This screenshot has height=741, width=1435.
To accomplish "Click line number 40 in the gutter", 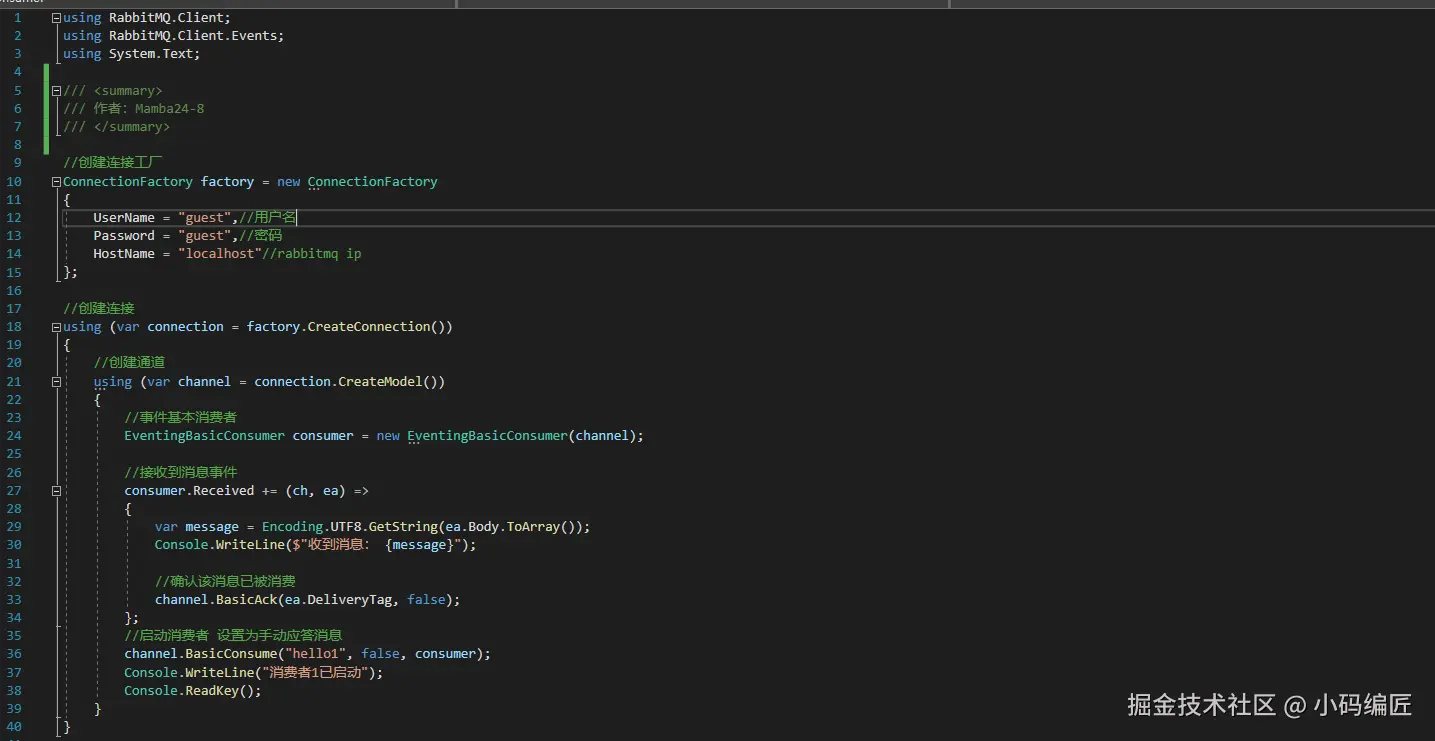I will [x=14, y=726].
